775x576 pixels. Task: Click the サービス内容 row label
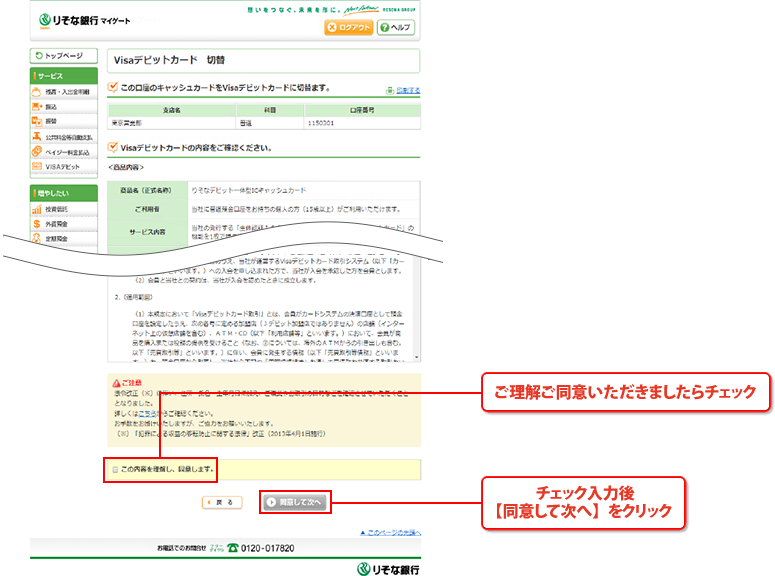(147, 232)
